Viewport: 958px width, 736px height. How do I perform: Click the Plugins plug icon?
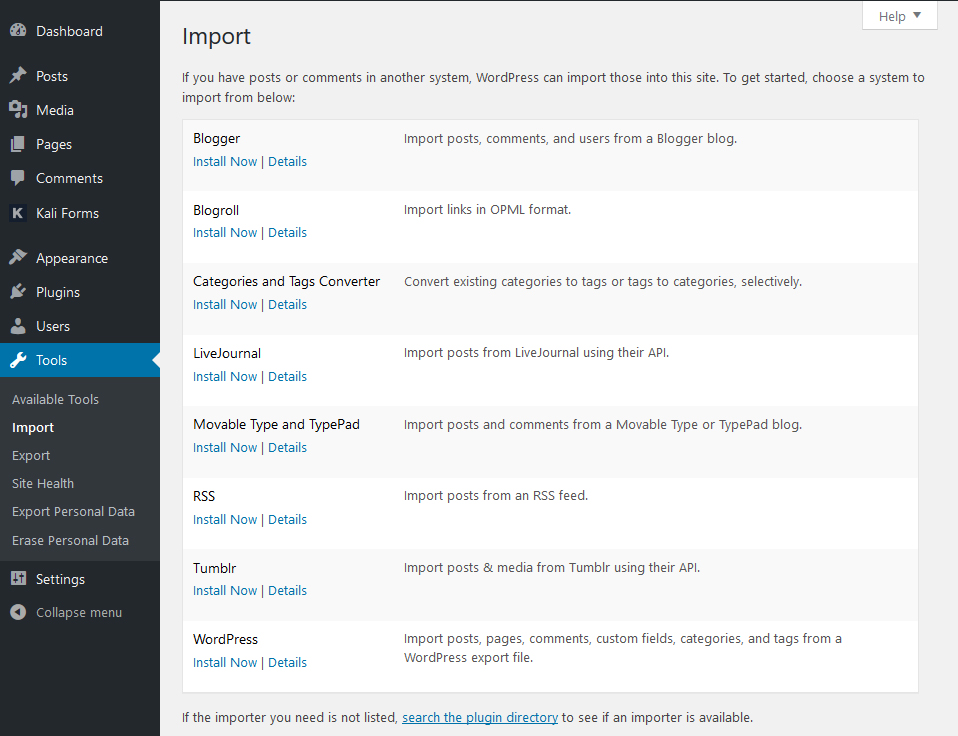click(x=18, y=291)
